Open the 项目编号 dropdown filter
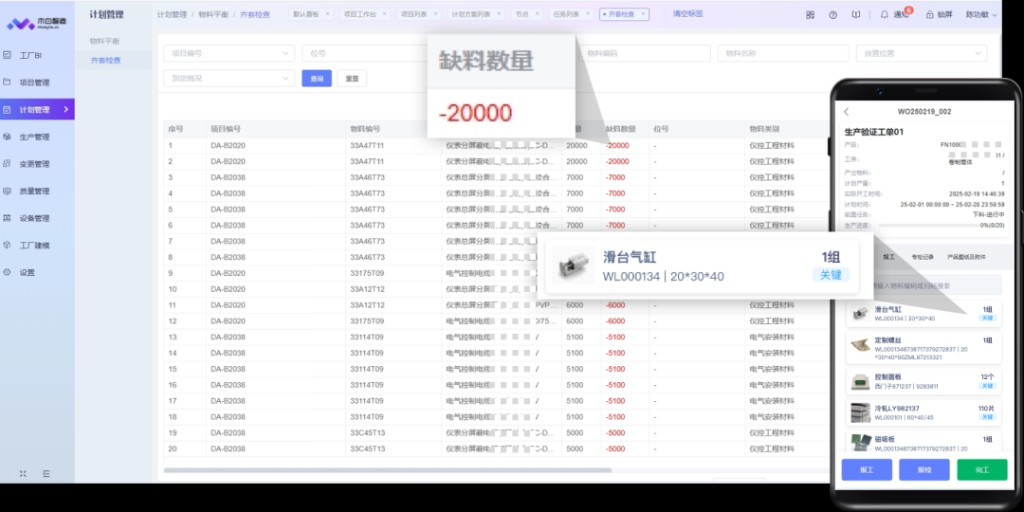This screenshot has width=1024, height=512. click(x=229, y=54)
